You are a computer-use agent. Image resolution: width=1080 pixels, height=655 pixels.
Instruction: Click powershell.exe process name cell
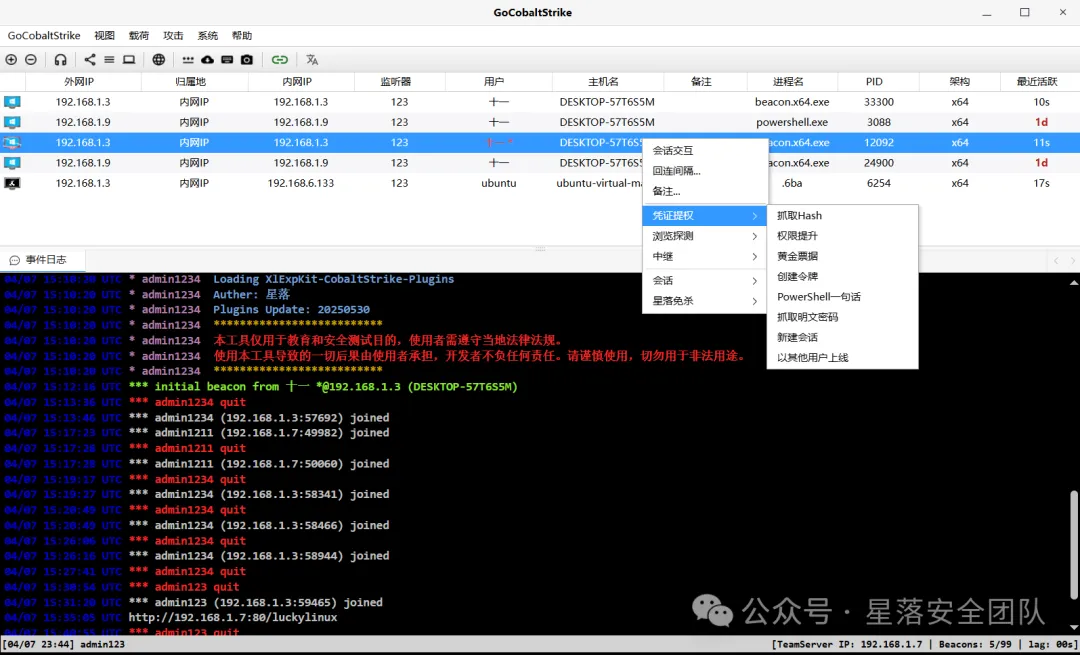pyautogui.click(x=792, y=122)
